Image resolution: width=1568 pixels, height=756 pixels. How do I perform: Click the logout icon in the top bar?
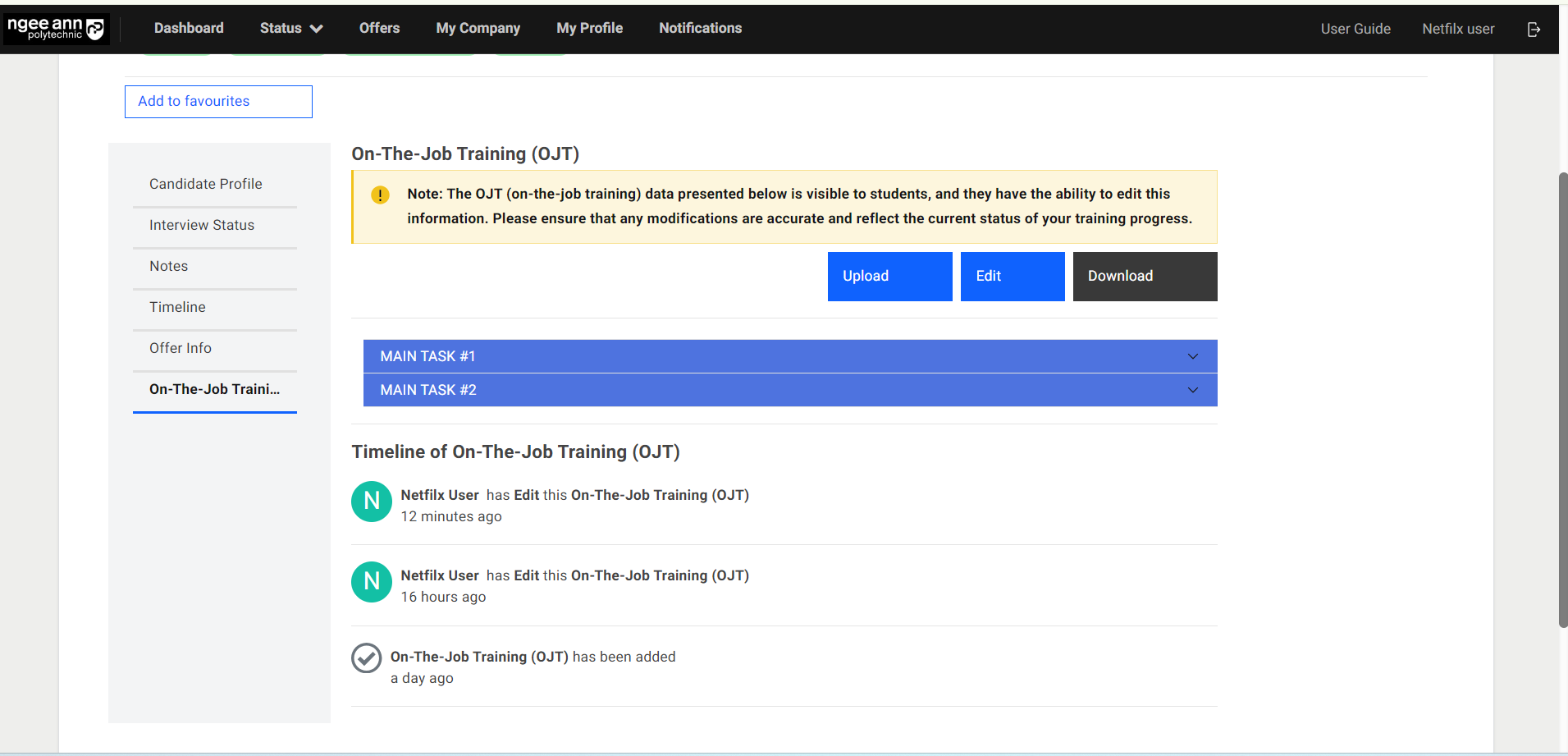[x=1534, y=30]
